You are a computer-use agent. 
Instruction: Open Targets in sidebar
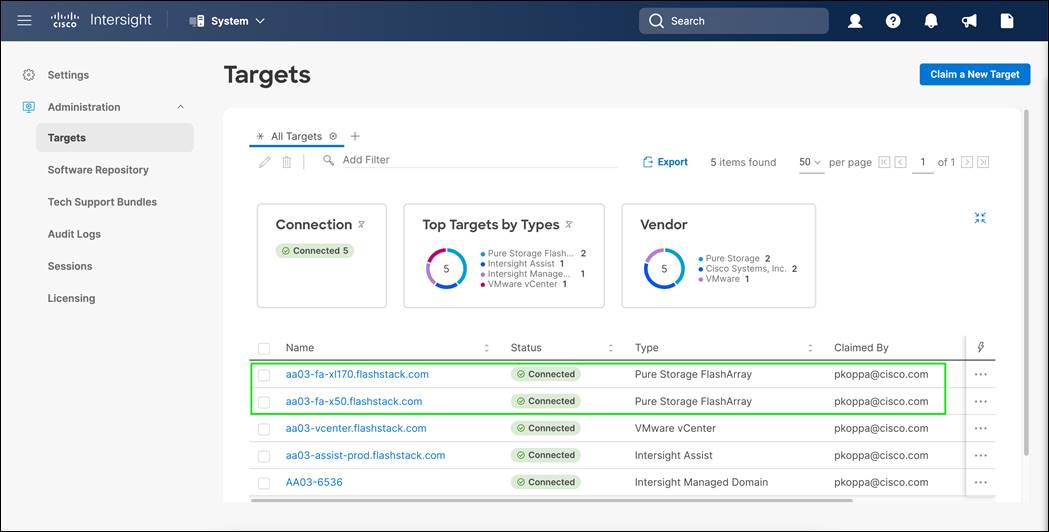[x=115, y=138]
